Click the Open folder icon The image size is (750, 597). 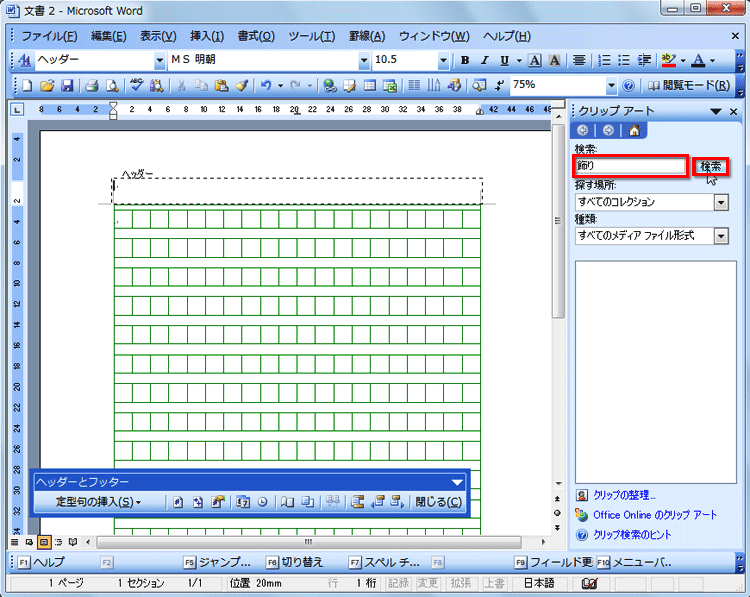point(47,86)
